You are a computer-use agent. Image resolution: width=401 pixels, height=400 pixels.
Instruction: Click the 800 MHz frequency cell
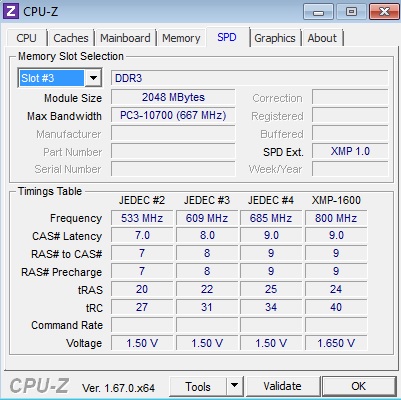click(336, 218)
